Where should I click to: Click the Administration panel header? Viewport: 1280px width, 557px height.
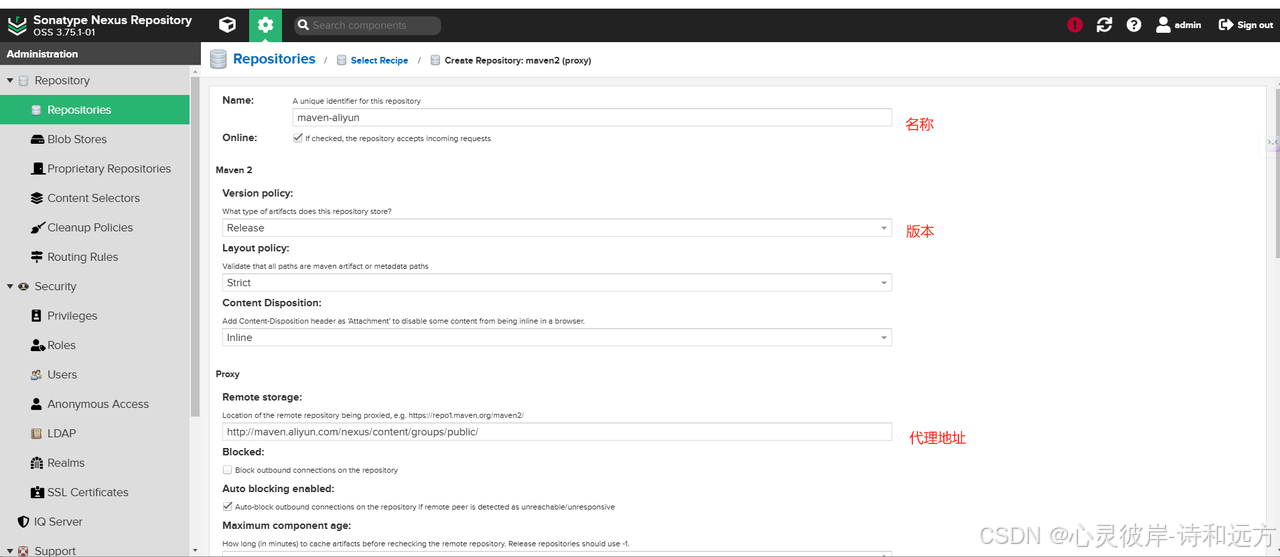pyautogui.click(x=100, y=53)
